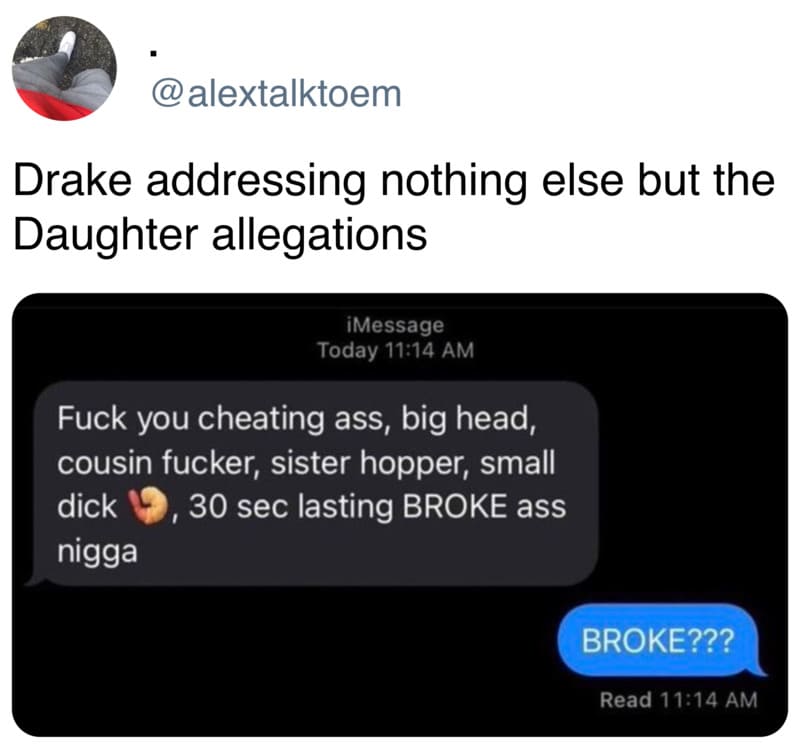Click the tail of the blue bubble

coord(759,667)
